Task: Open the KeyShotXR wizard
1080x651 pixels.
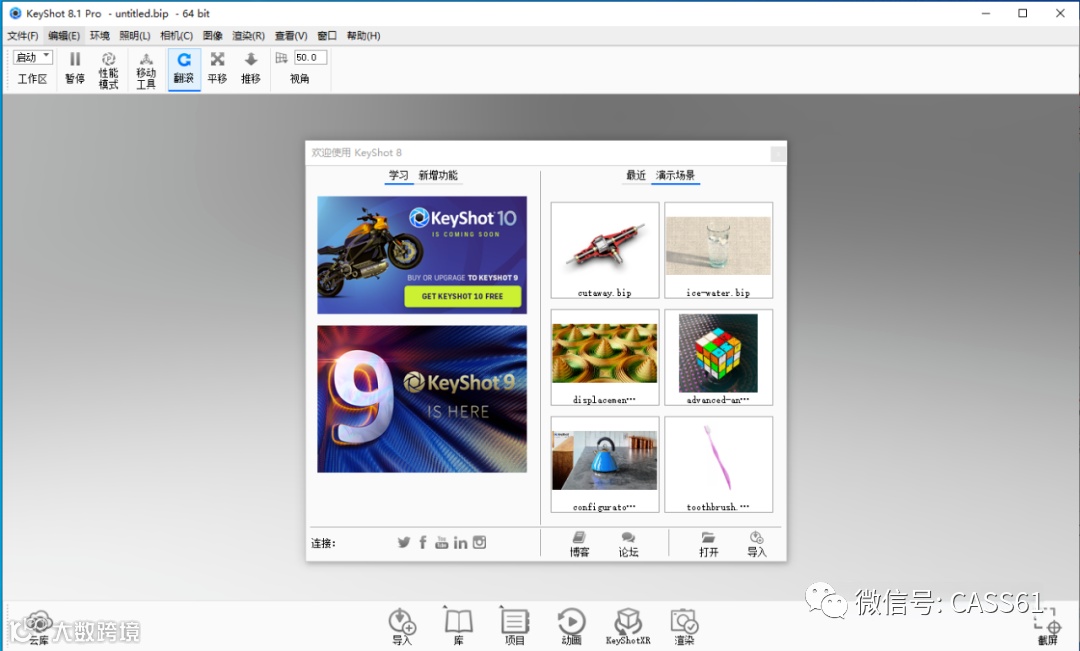Action: 627,626
